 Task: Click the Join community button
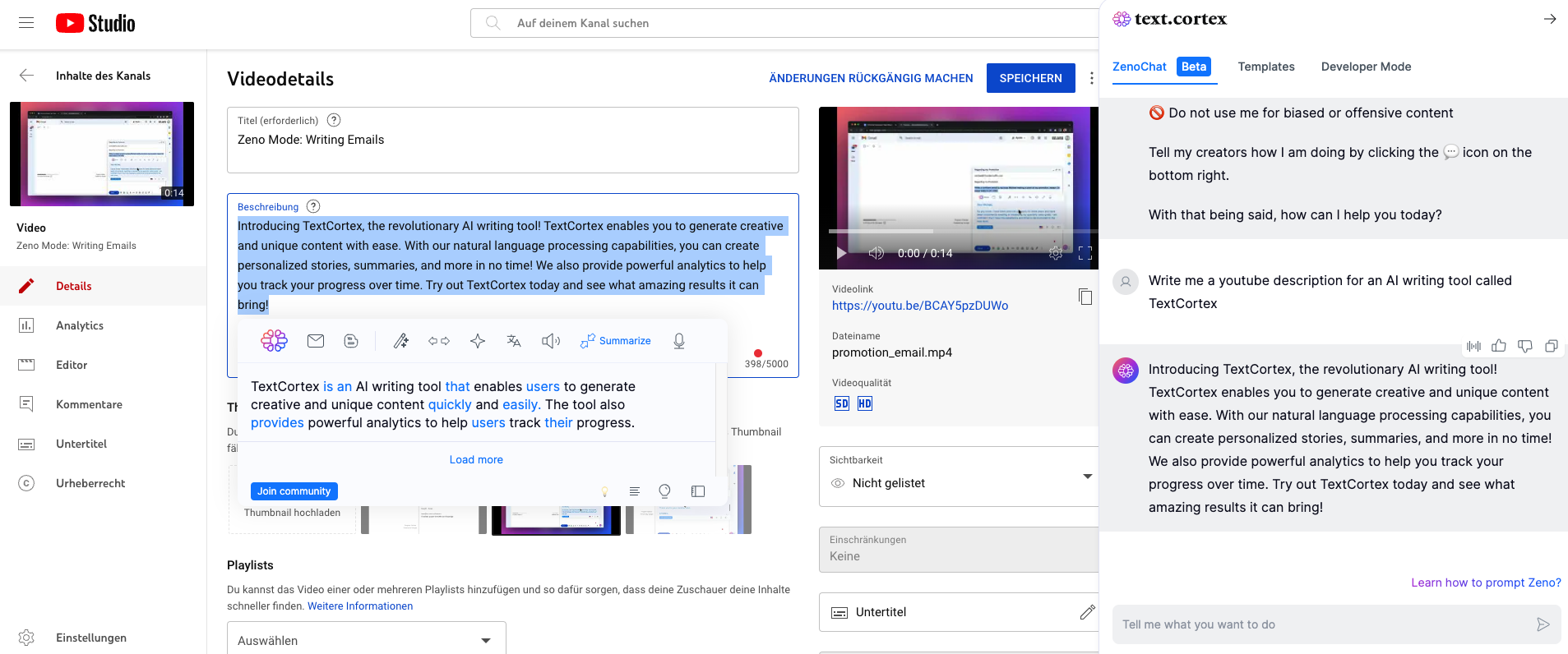coord(294,491)
